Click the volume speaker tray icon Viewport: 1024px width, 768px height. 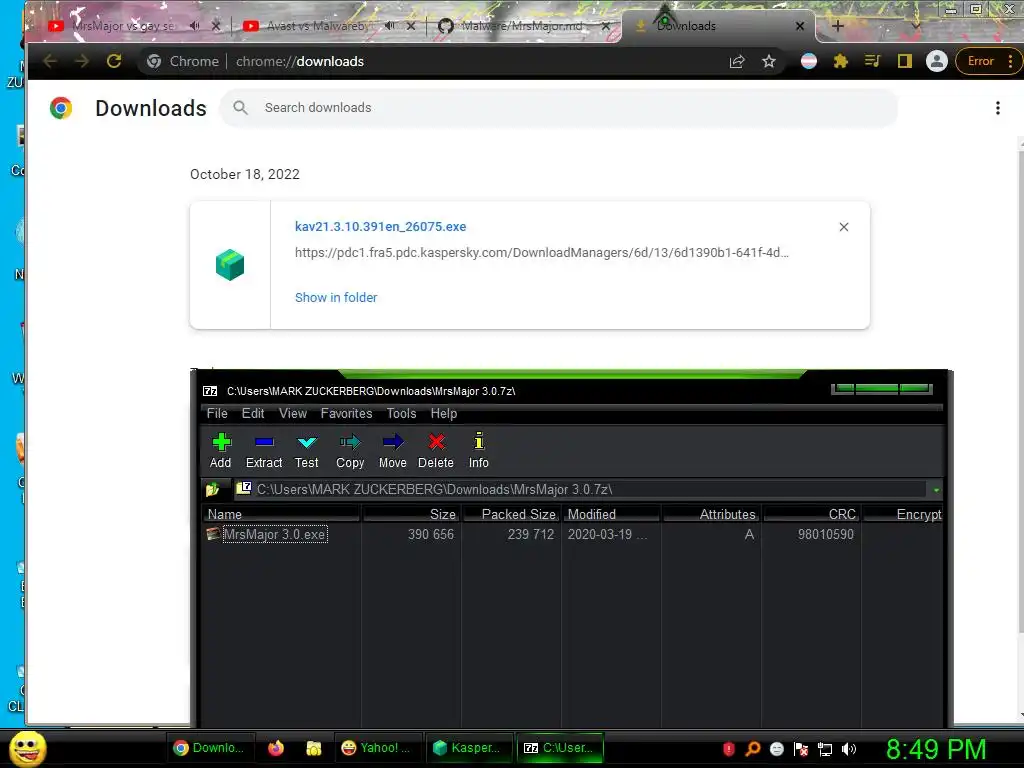coord(849,749)
